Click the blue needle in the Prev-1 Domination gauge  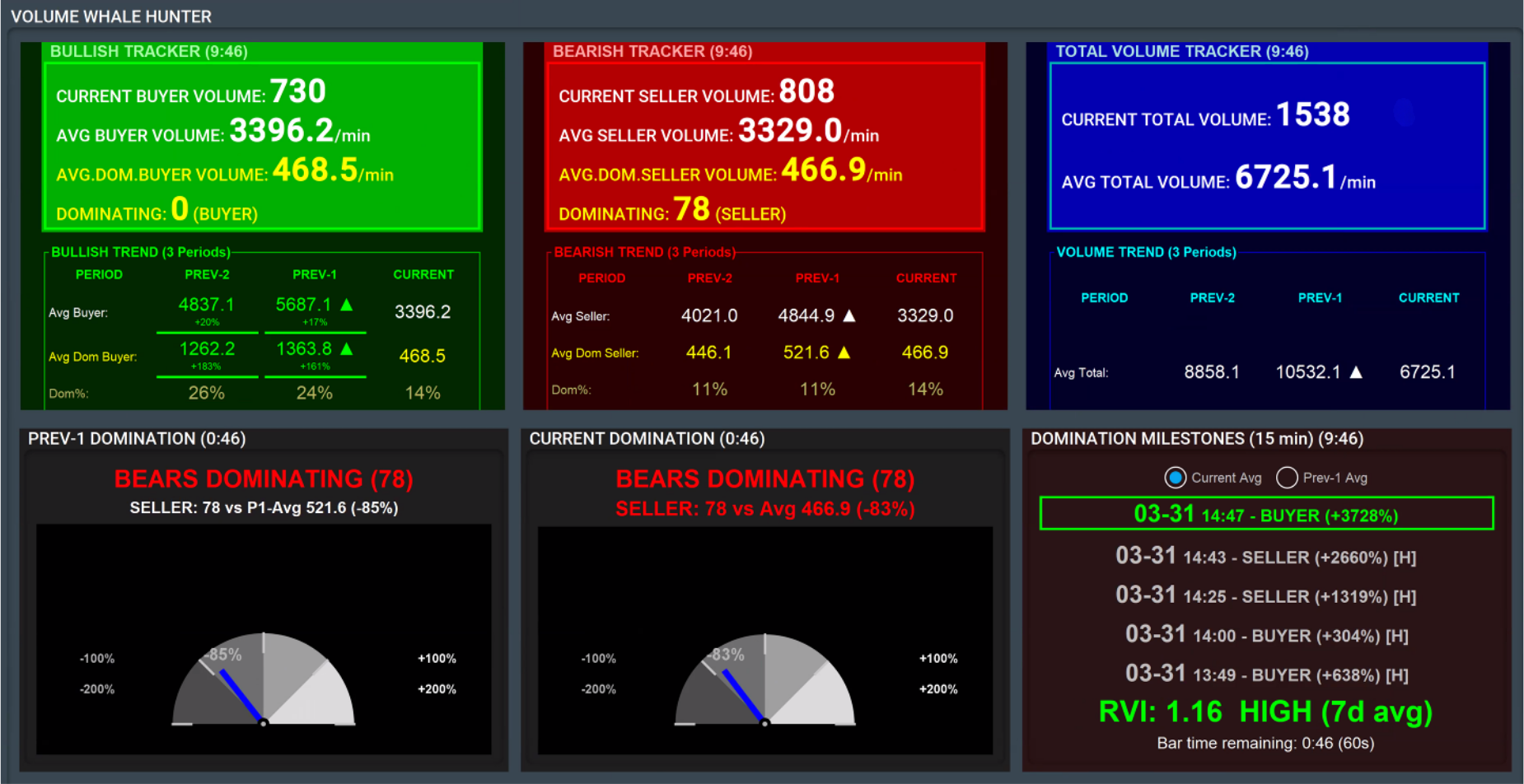click(241, 695)
